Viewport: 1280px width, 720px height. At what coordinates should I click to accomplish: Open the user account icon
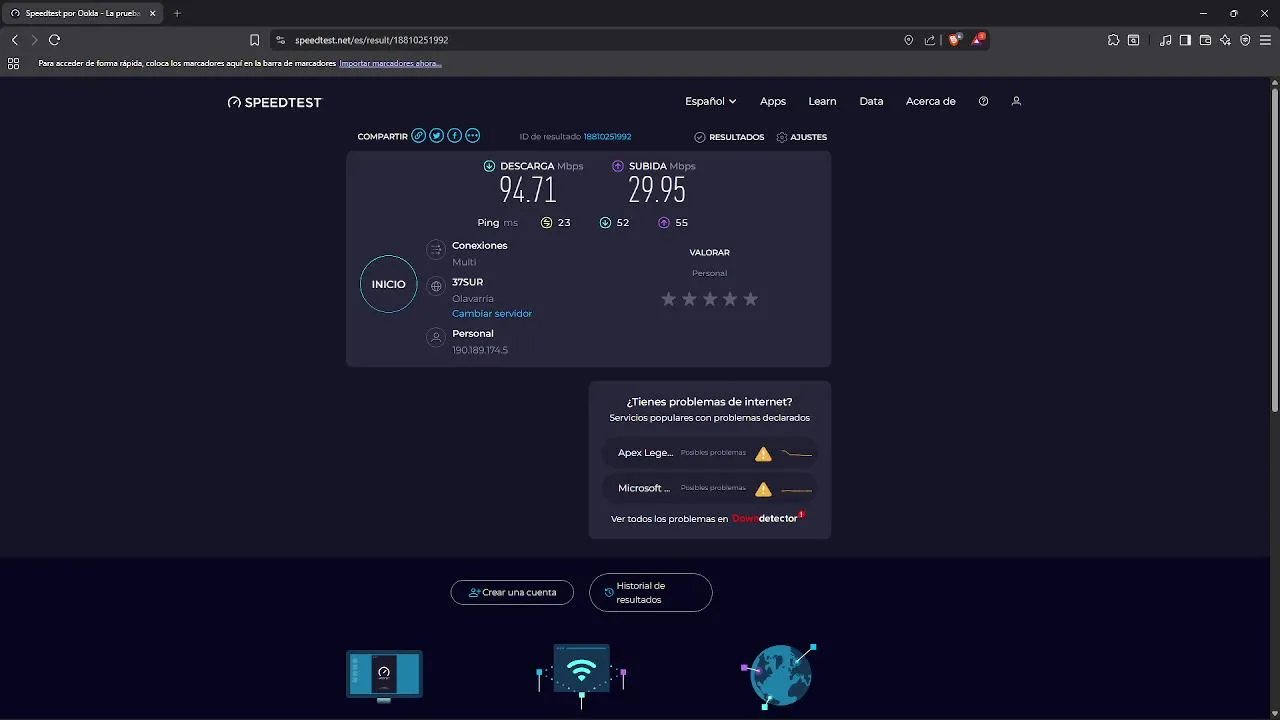pos(1016,101)
